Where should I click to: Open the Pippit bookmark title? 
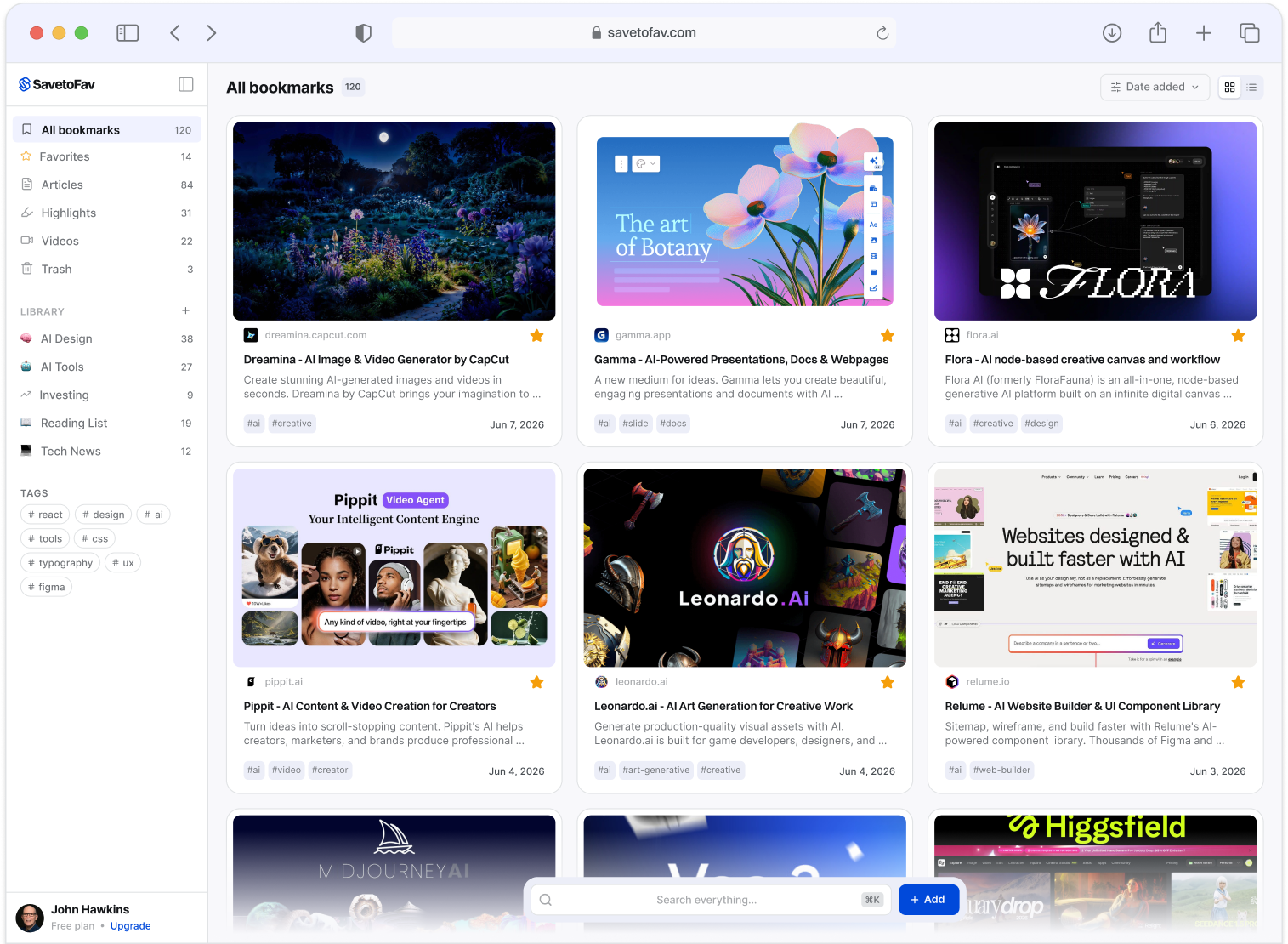(370, 706)
